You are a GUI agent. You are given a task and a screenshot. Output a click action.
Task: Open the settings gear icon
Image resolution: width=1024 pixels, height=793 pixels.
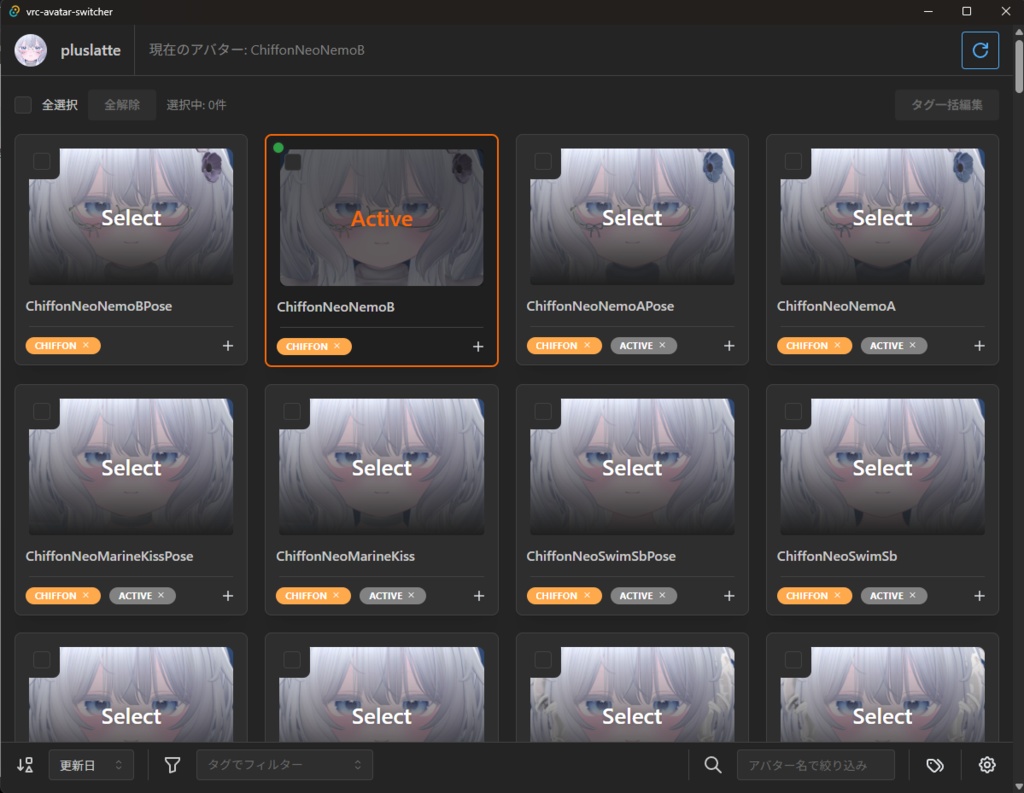pos(986,764)
